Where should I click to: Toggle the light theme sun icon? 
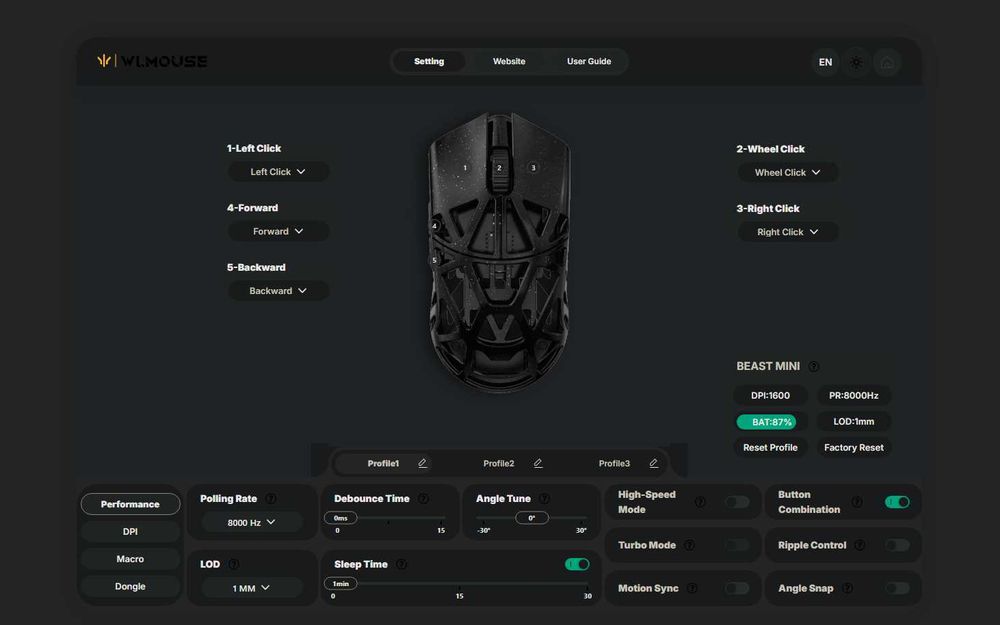(856, 62)
